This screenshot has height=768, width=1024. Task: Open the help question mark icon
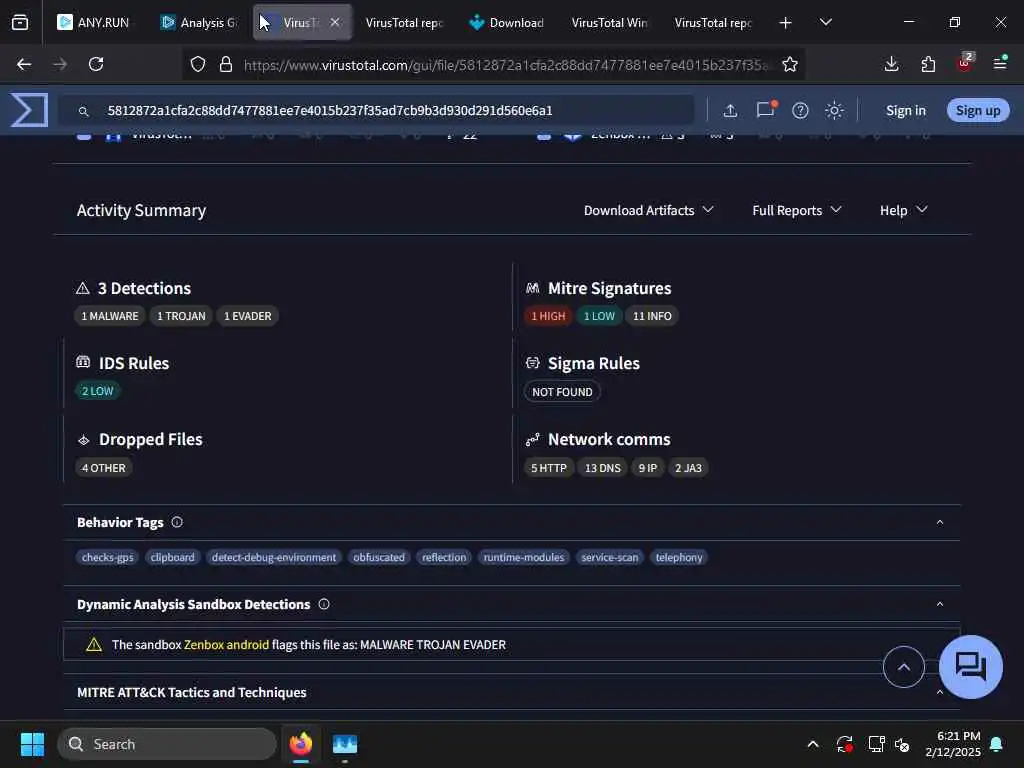point(800,110)
